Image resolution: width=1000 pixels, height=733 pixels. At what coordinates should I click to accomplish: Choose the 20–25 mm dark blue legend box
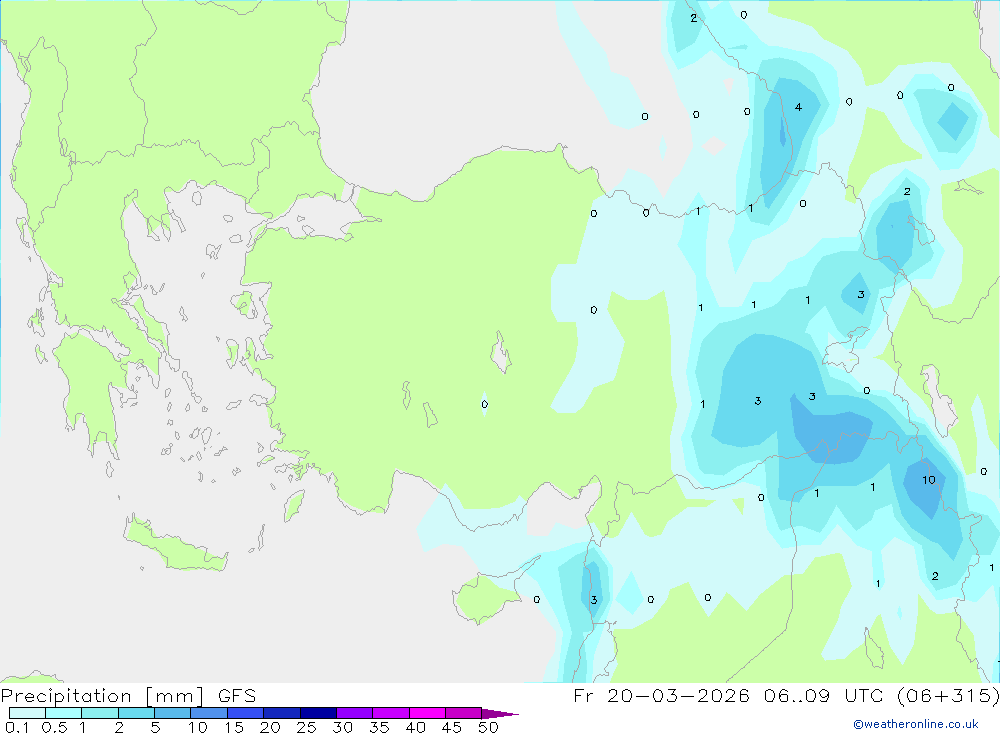[x=281, y=713]
